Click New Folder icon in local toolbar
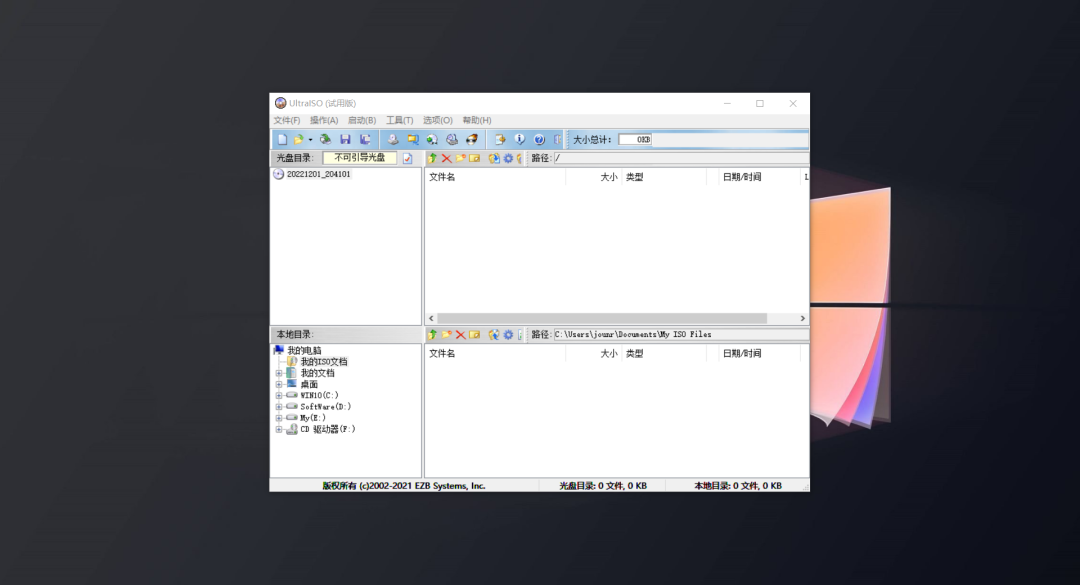The height and width of the screenshot is (585, 1080). (x=446, y=334)
